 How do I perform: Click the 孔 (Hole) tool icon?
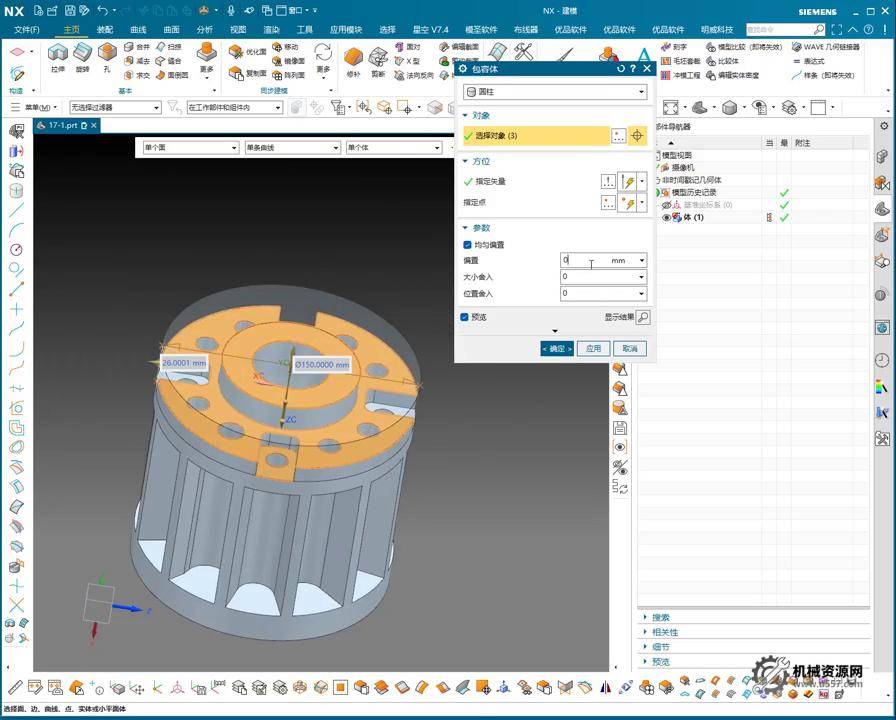coord(107,54)
